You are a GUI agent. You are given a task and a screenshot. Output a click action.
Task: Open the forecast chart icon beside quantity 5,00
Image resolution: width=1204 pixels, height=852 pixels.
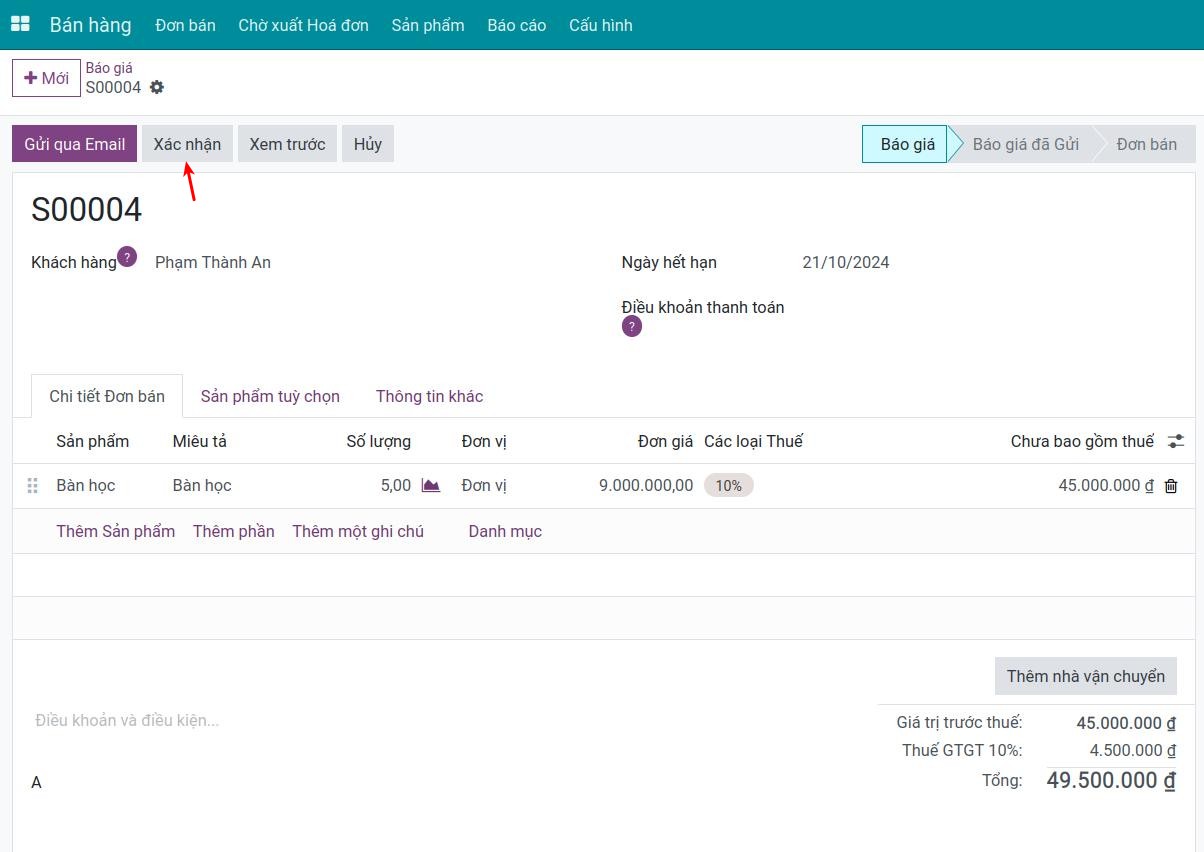(431, 485)
